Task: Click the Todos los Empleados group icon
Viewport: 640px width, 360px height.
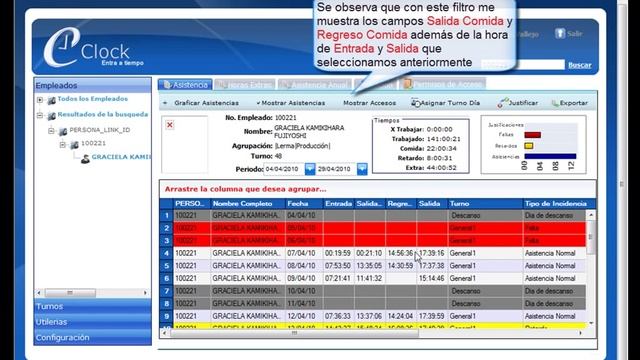Action: coord(51,100)
